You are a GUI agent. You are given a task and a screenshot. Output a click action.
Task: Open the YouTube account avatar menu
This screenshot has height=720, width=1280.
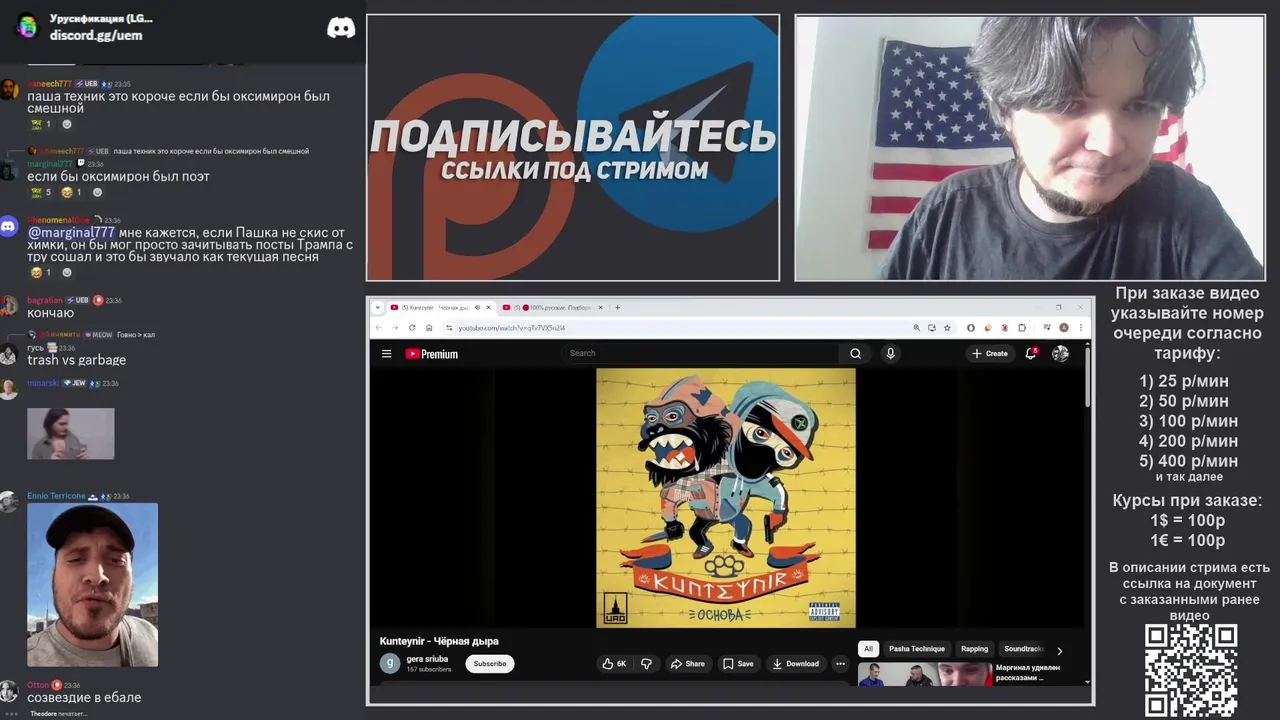tap(1060, 353)
